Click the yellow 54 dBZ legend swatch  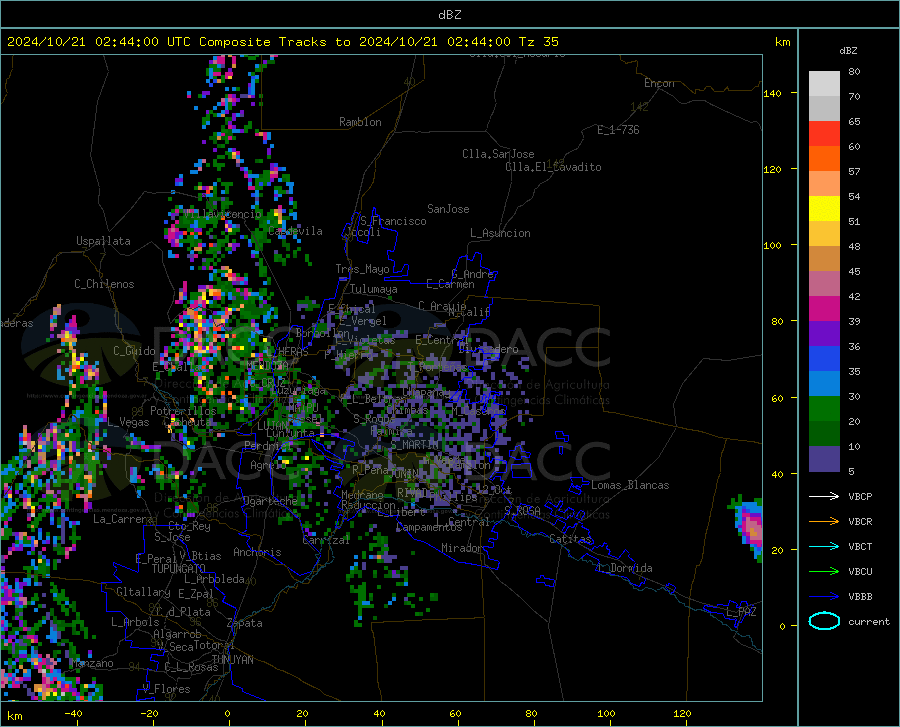824,209
